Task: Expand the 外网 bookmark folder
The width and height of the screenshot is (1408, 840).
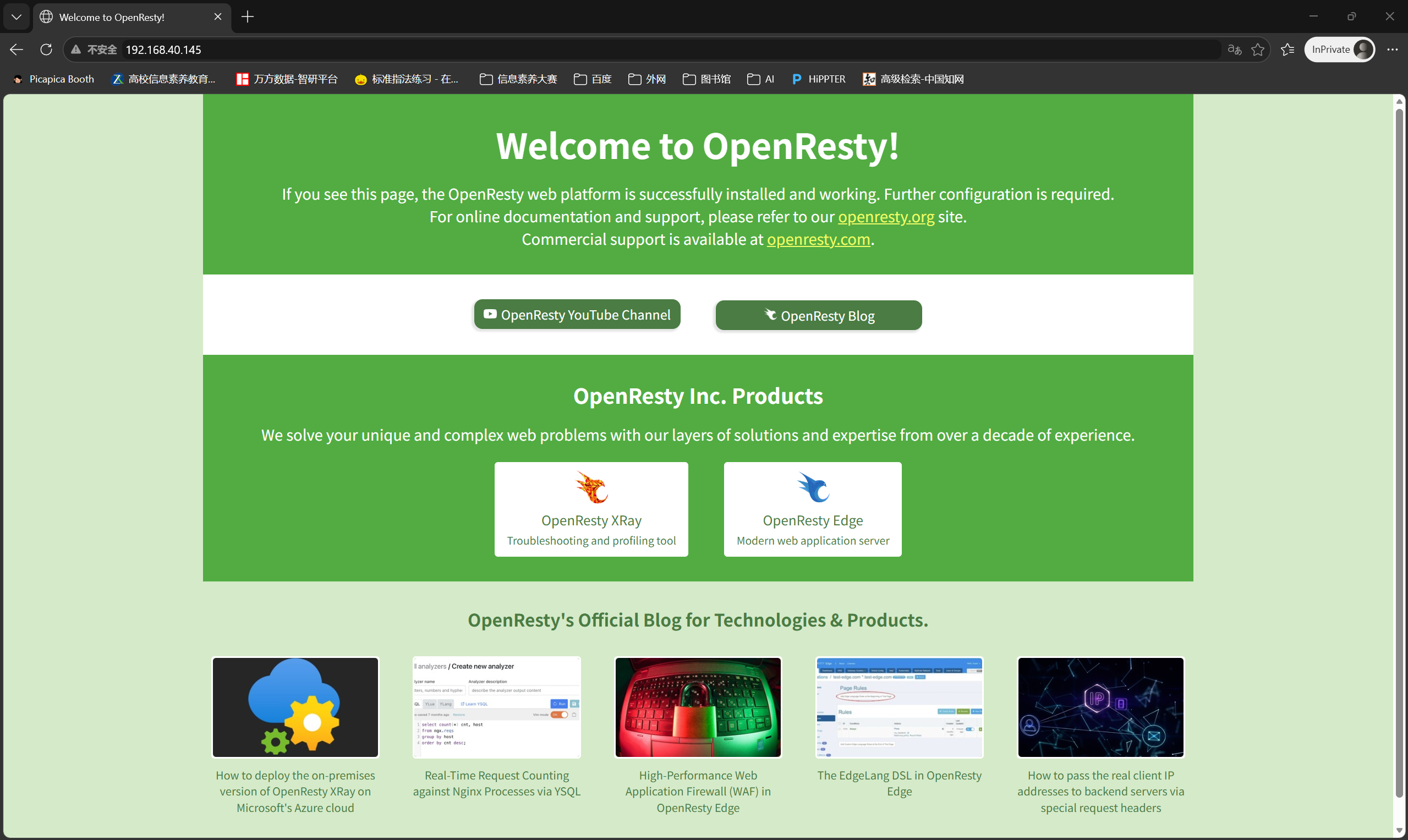Action: [647, 79]
